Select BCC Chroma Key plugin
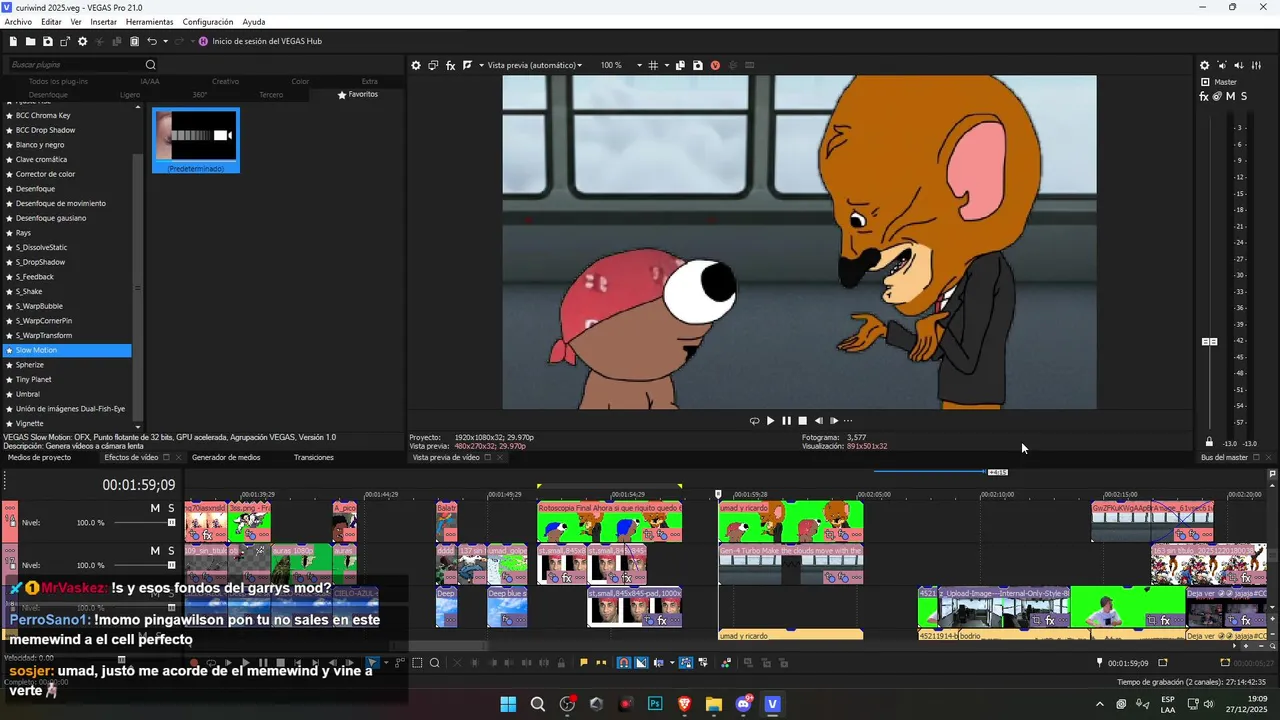The height and width of the screenshot is (720, 1280). (x=43, y=115)
